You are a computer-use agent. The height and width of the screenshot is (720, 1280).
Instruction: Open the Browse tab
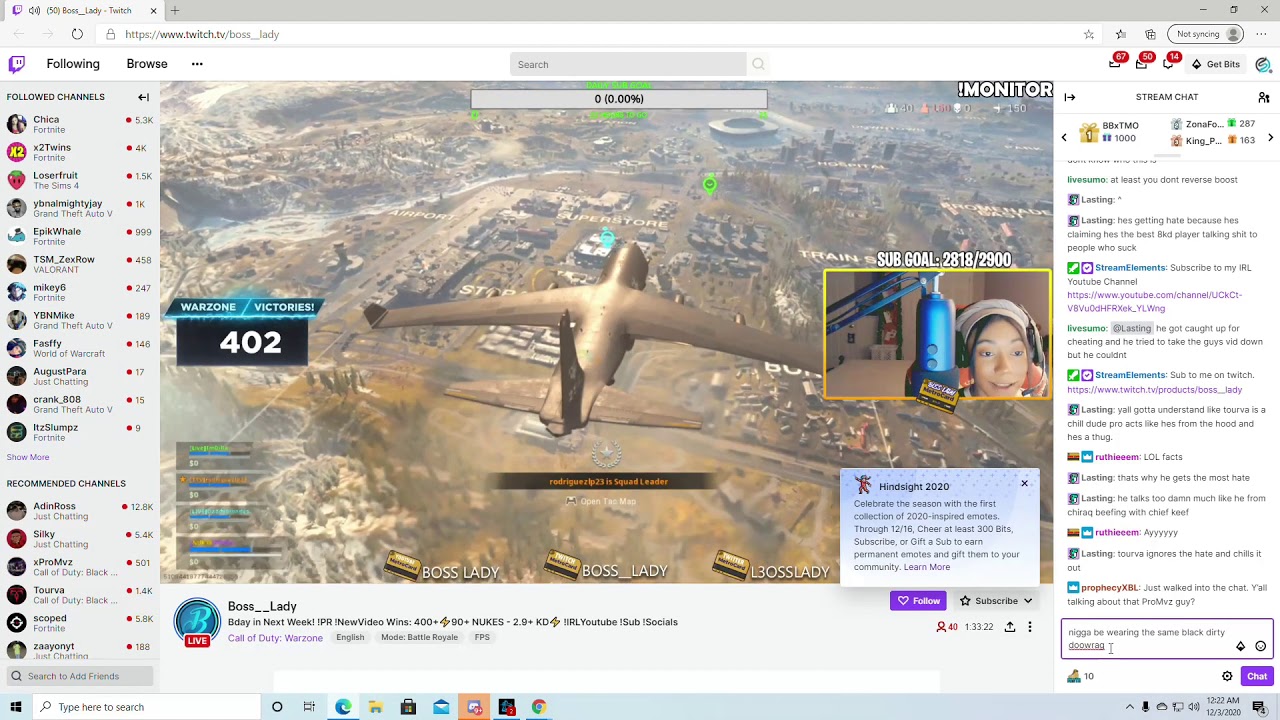coord(147,64)
